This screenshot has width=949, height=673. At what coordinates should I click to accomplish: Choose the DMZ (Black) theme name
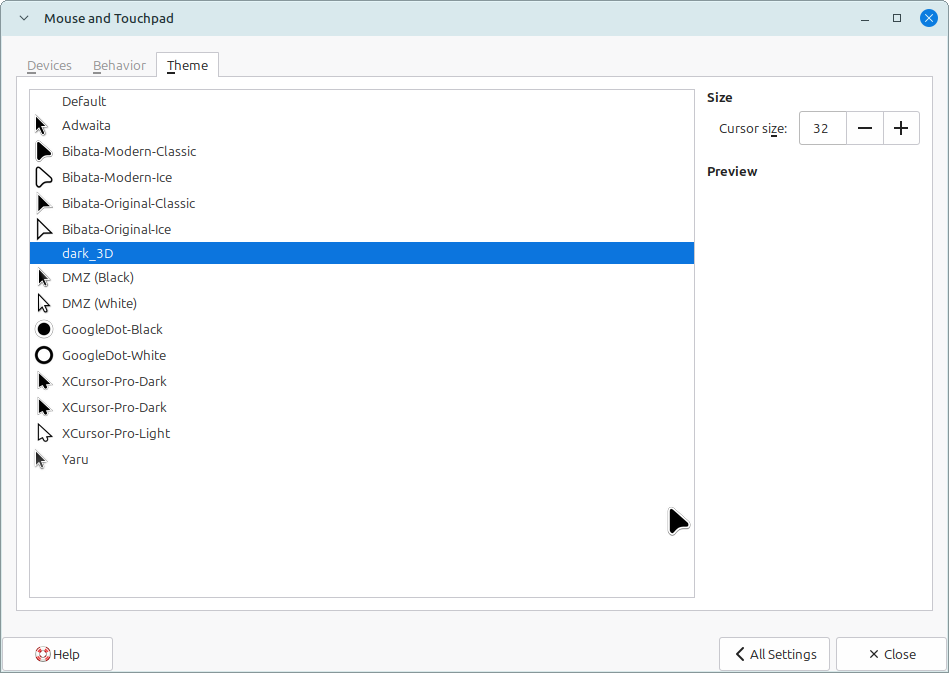pos(97,277)
